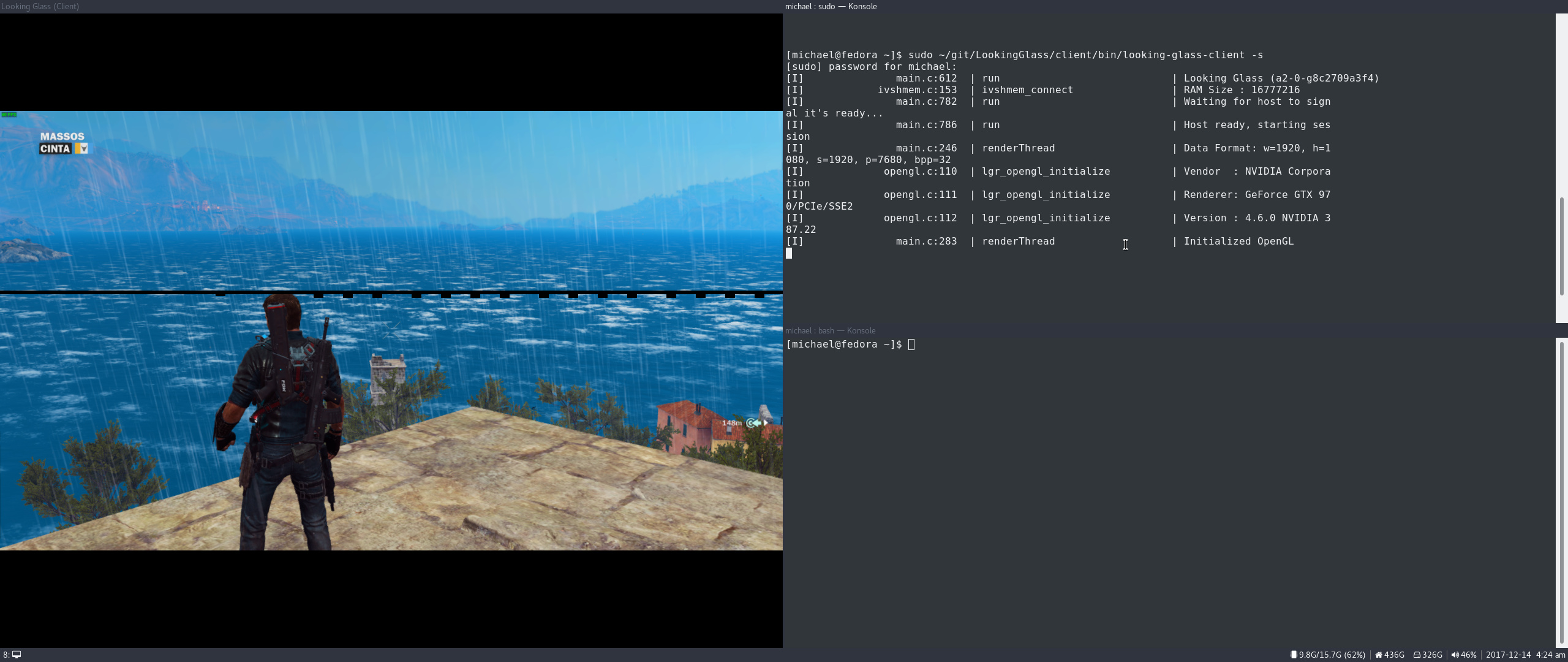The height and width of the screenshot is (662, 1568).
Task: Click the drive icon next to 326G
Action: pos(1417,655)
